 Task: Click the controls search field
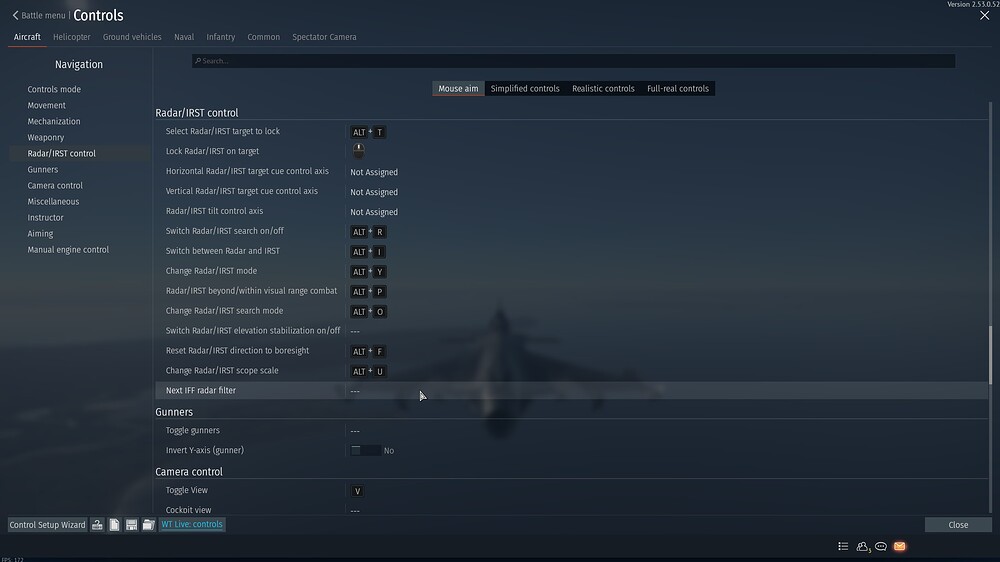coord(573,61)
